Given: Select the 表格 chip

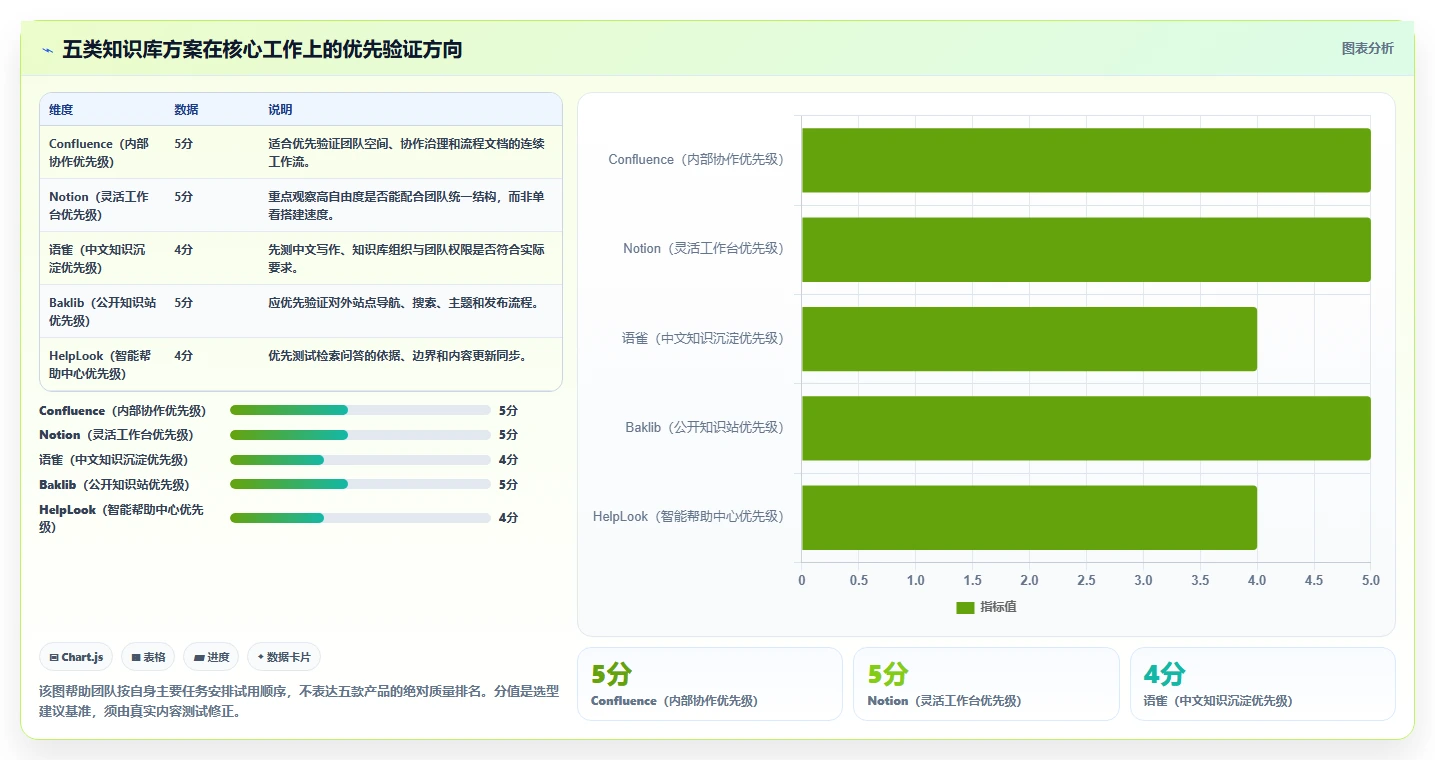Looking at the screenshot, I should tap(148, 657).
